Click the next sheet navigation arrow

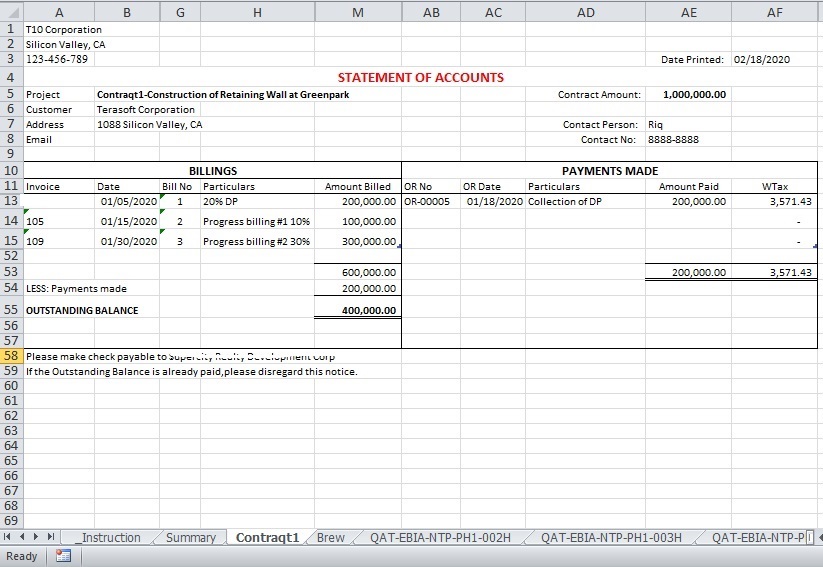(x=37, y=537)
